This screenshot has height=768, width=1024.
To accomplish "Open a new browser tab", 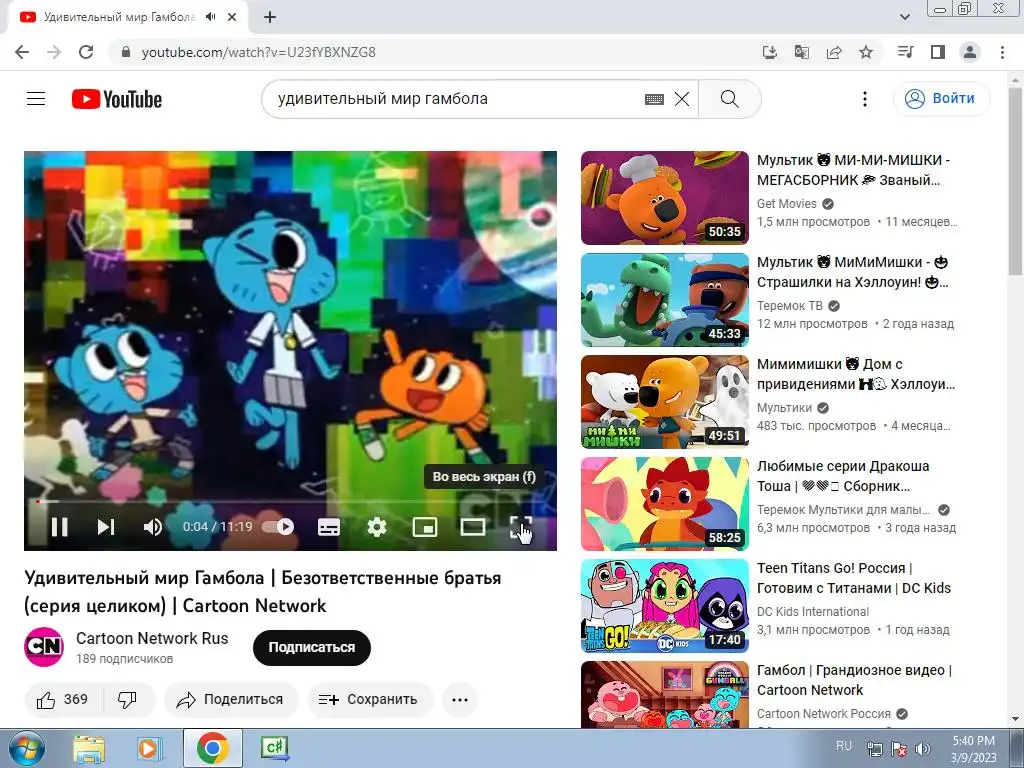I will (x=270, y=18).
